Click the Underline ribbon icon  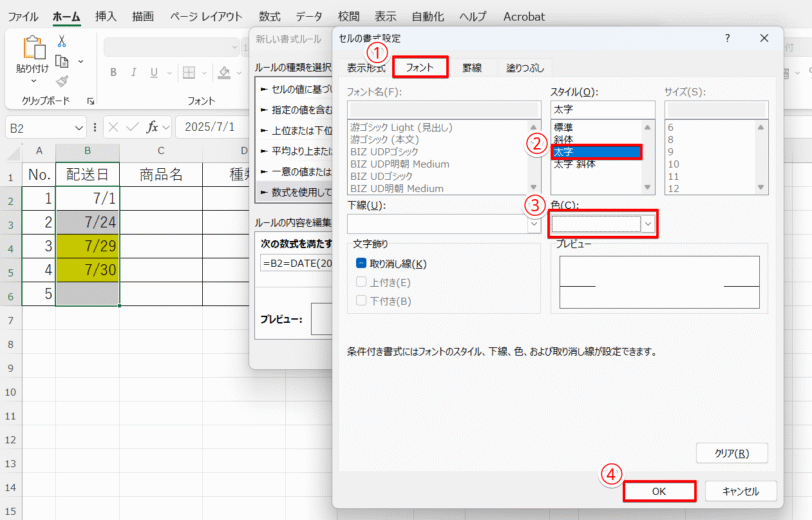(154, 73)
